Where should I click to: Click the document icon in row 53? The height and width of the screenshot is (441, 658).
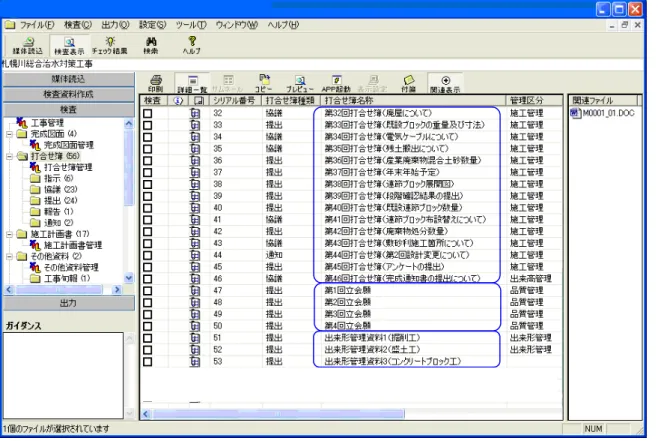pos(195,361)
